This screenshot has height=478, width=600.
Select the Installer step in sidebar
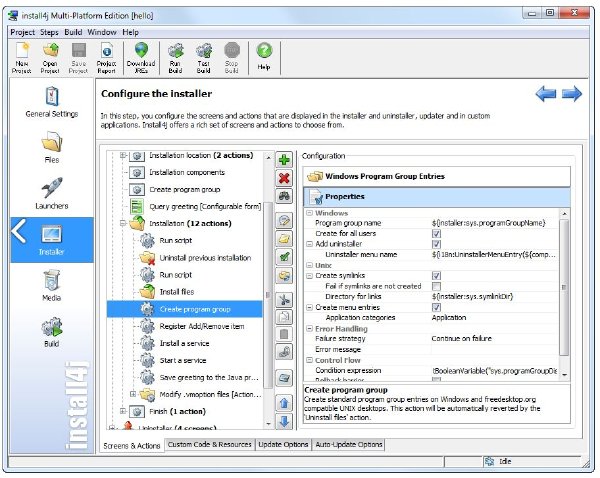(52, 240)
